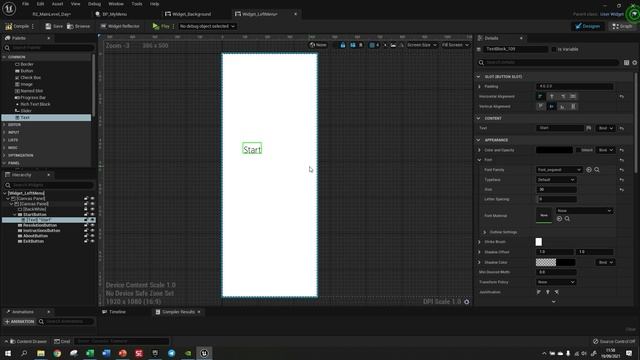Switch to Compiler Results tab

pyautogui.click(x=178, y=312)
